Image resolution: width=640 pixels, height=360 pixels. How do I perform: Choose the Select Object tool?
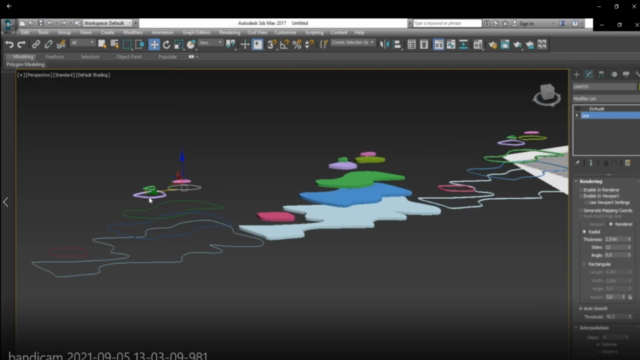click(102, 44)
